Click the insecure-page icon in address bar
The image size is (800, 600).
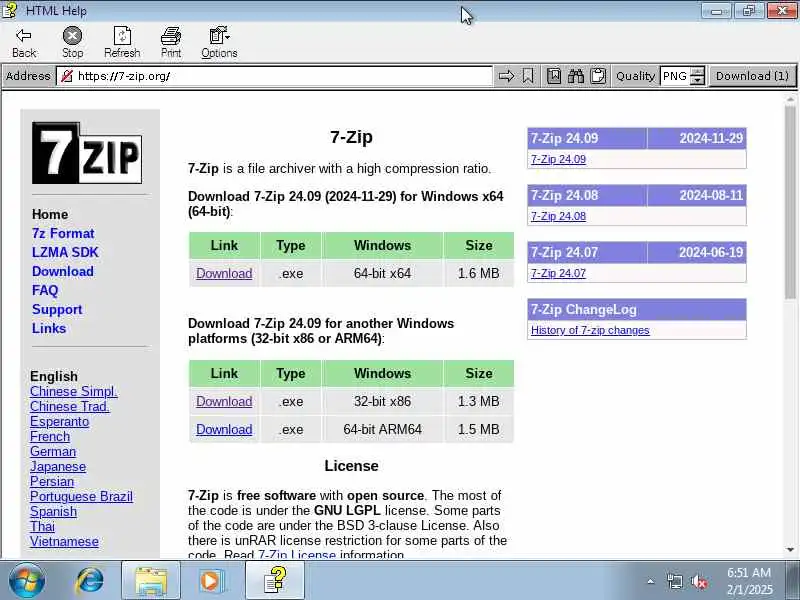click(66, 76)
